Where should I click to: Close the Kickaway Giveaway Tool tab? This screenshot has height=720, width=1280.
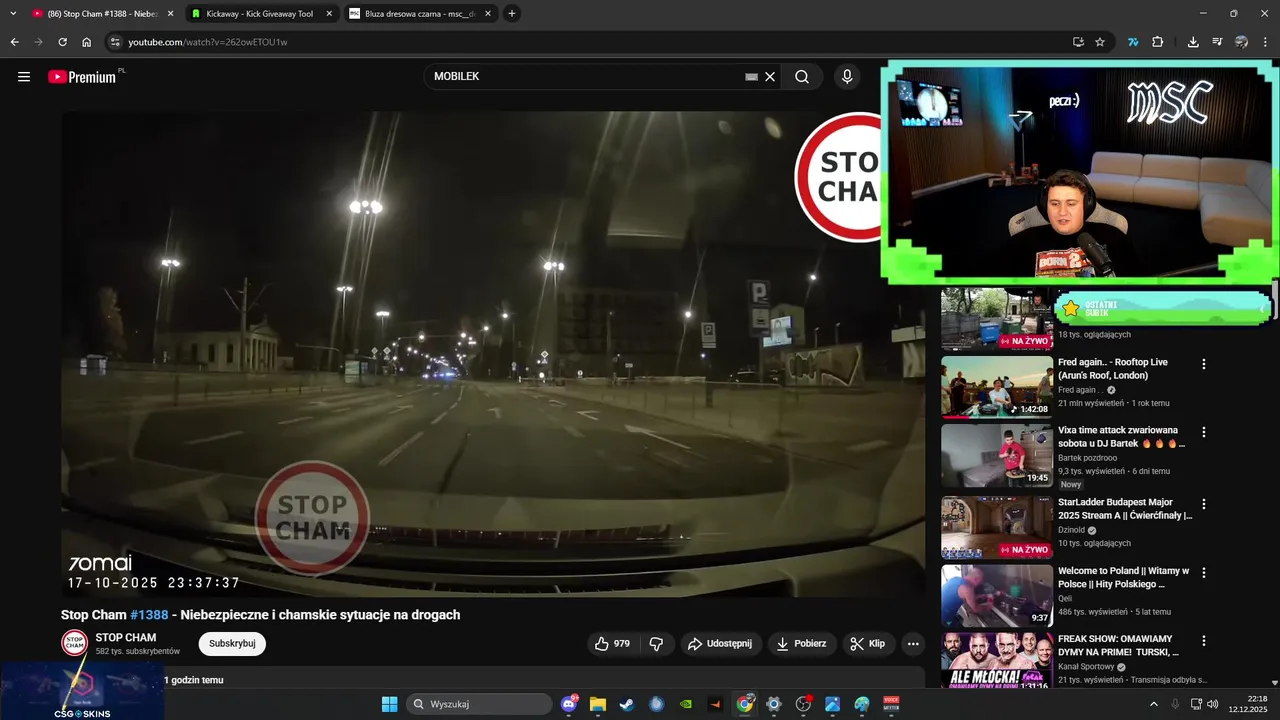pyautogui.click(x=328, y=14)
